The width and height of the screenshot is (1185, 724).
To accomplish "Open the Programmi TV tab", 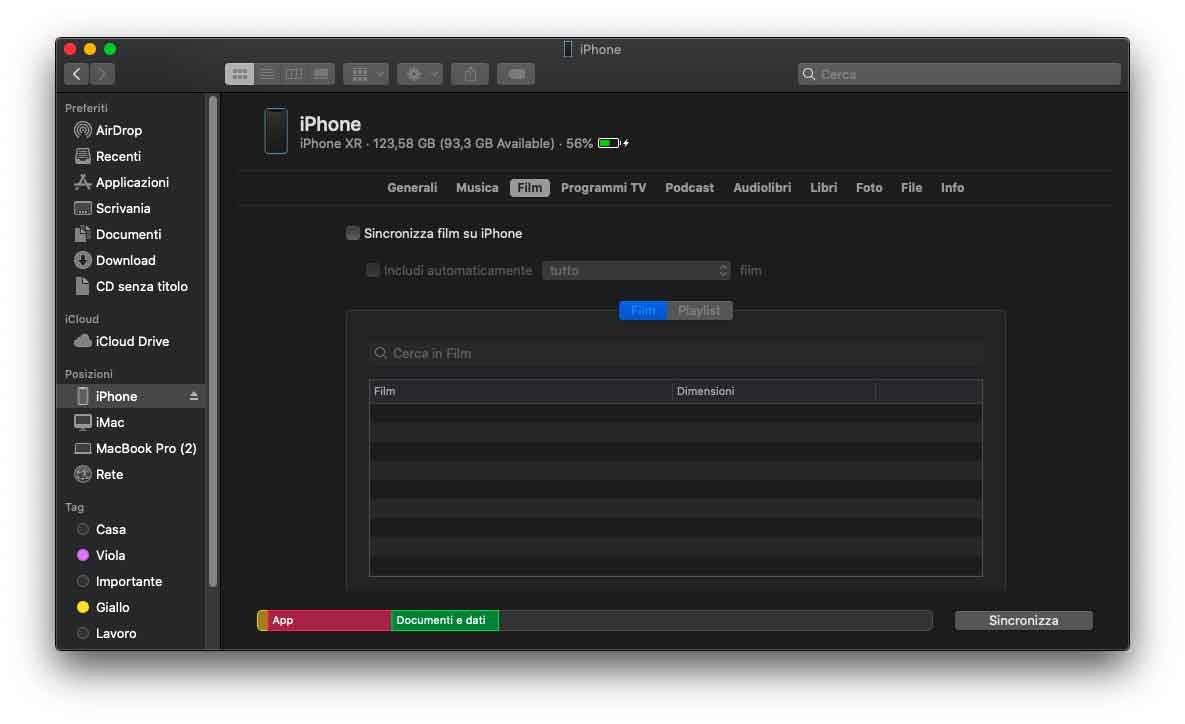I will coord(603,188).
